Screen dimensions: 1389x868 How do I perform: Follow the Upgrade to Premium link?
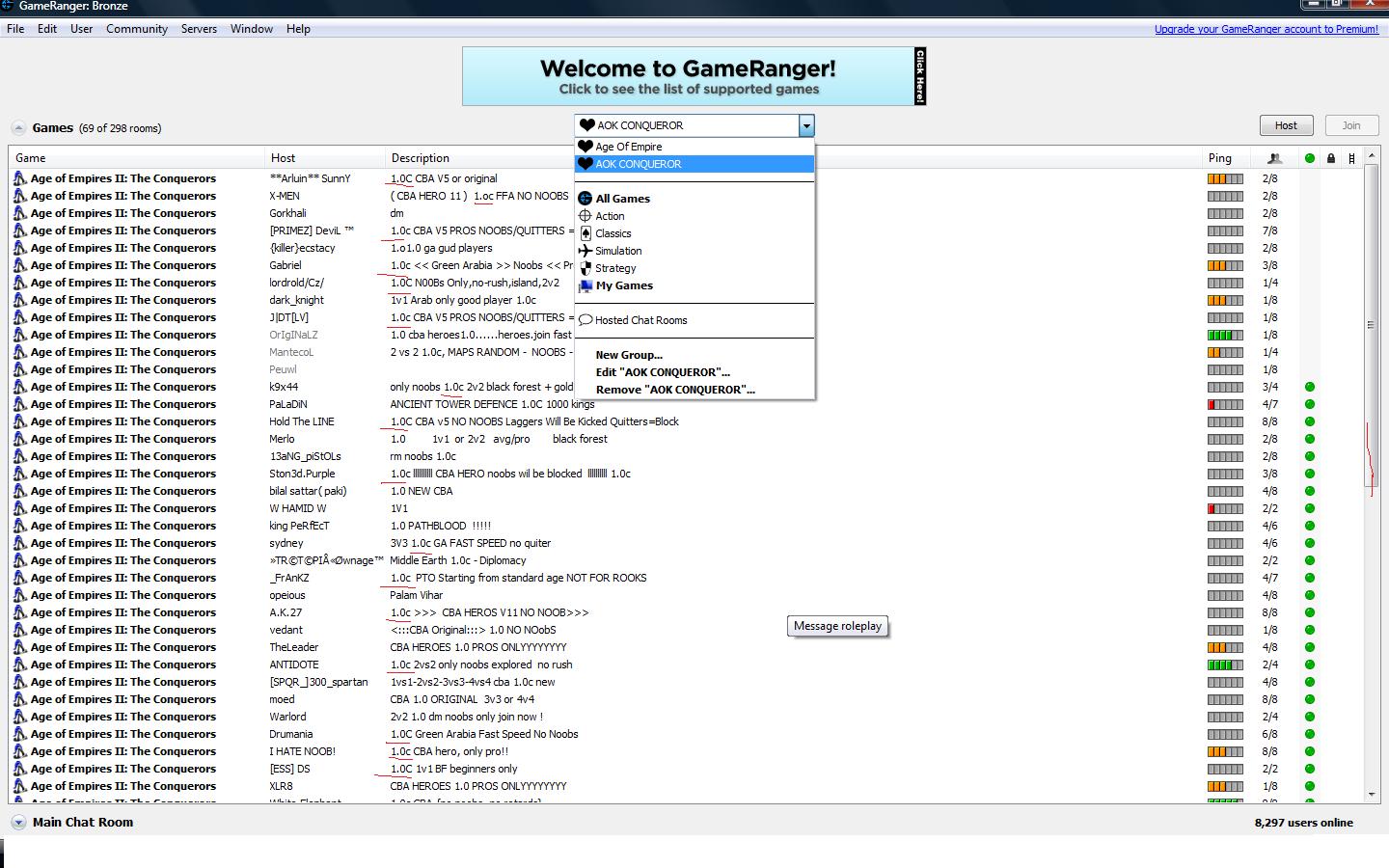(1266, 29)
